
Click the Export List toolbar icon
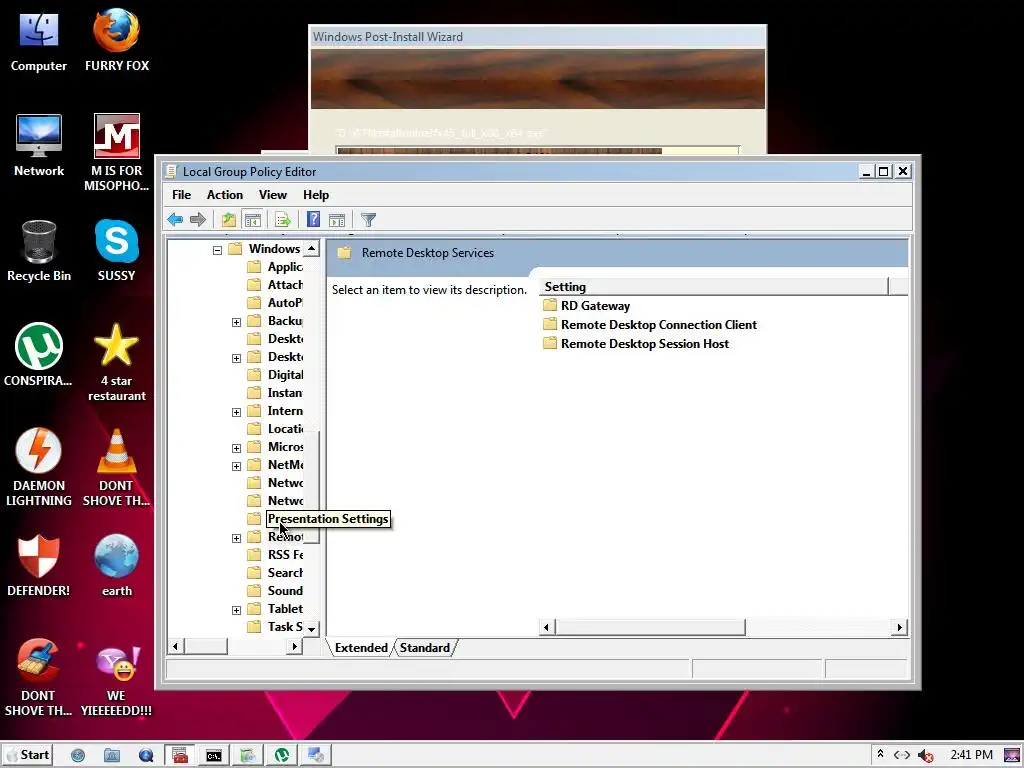pyautogui.click(x=283, y=219)
